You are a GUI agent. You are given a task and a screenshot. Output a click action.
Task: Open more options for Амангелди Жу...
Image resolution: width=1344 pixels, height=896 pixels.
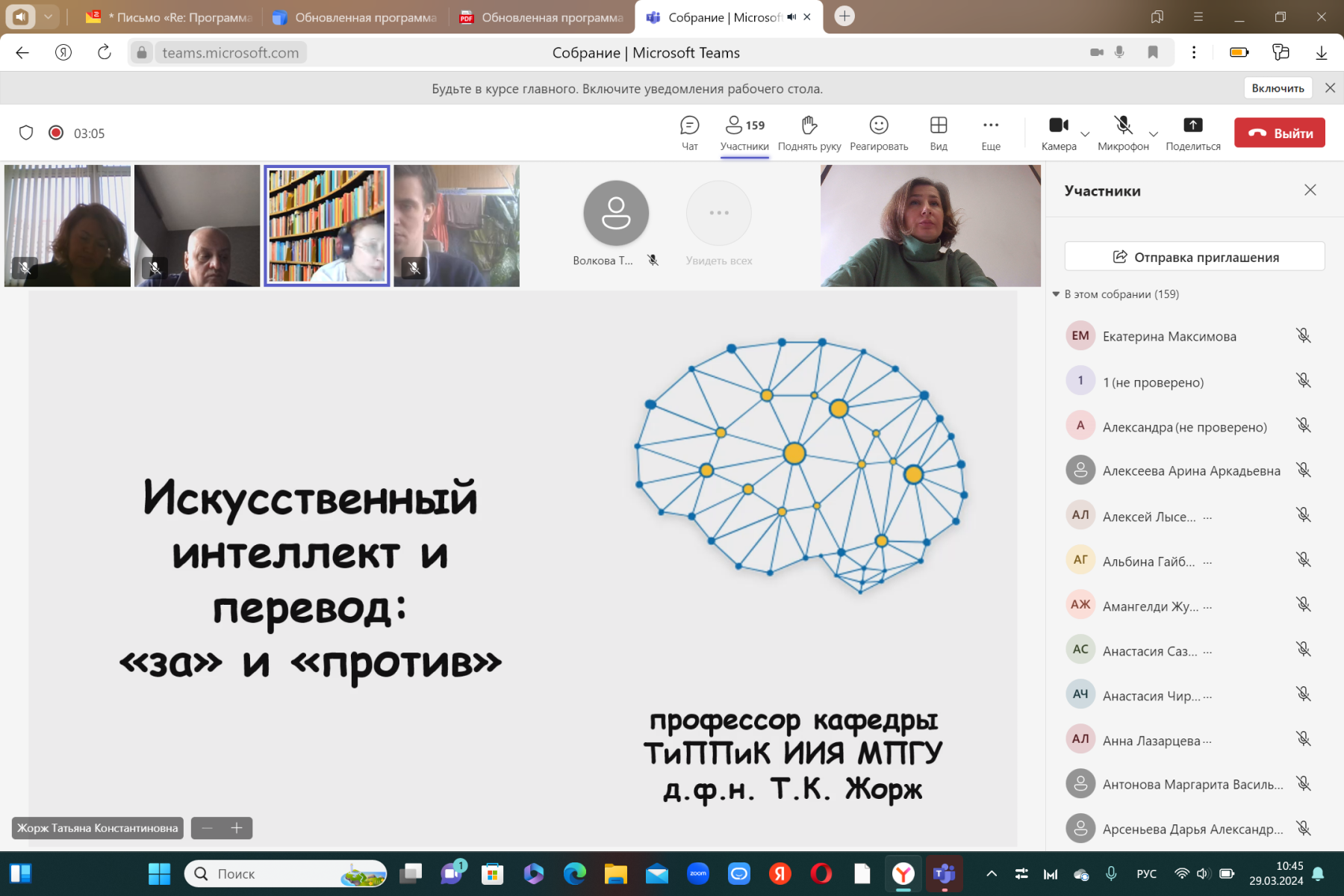tap(1208, 606)
